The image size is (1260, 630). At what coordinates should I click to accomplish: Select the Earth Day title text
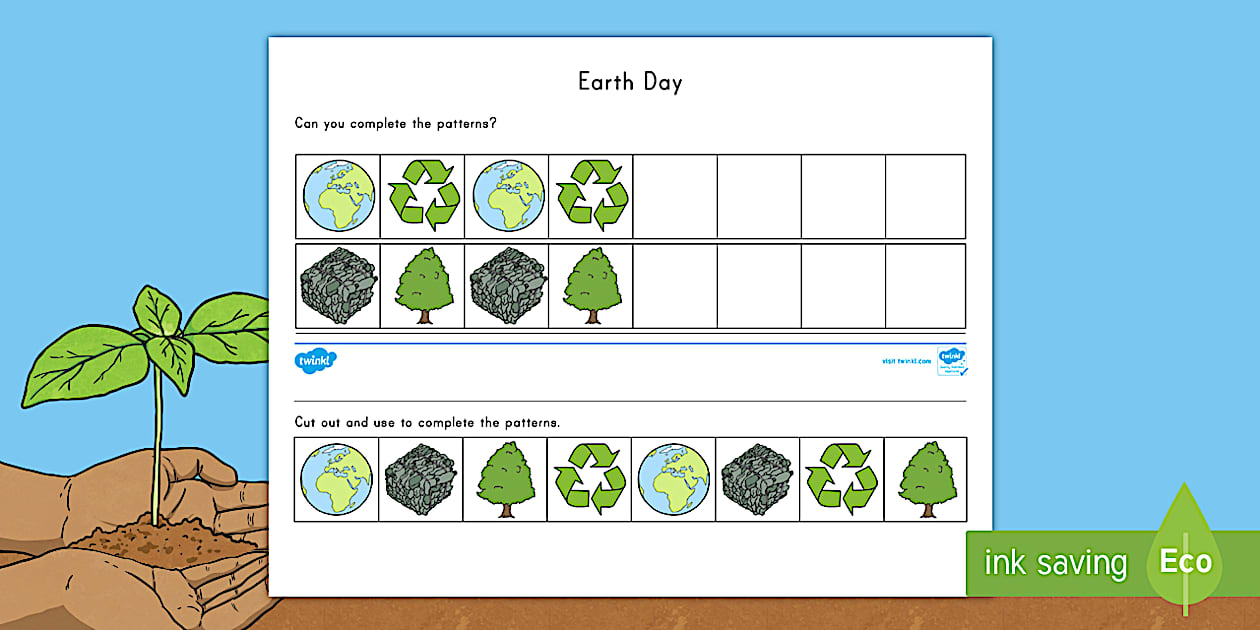(x=630, y=82)
